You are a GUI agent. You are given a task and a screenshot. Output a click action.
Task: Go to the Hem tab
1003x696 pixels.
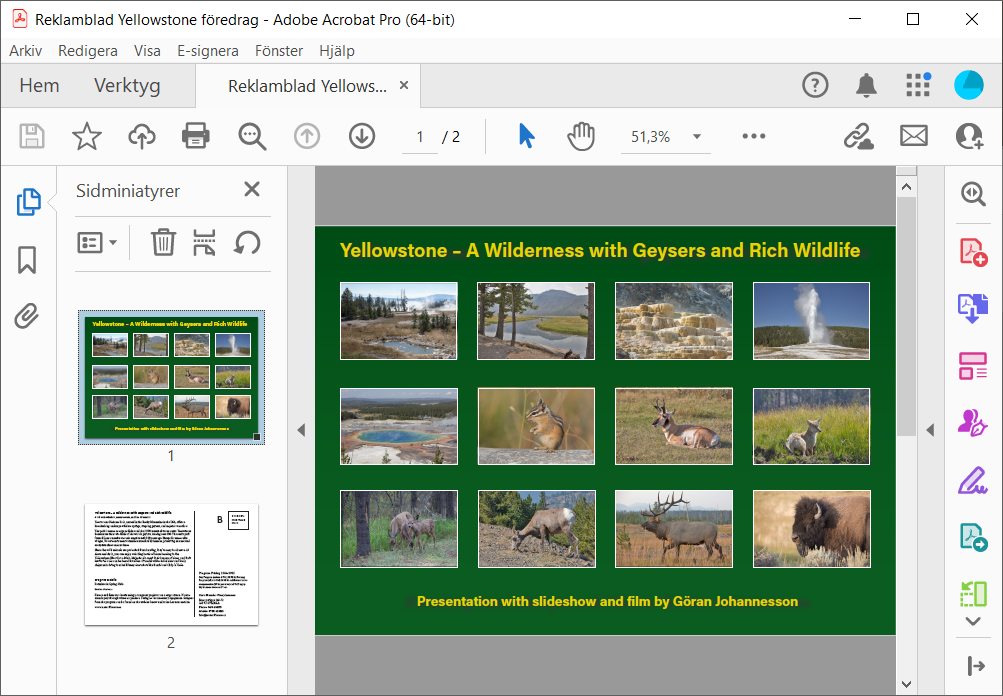pos(39,86)
